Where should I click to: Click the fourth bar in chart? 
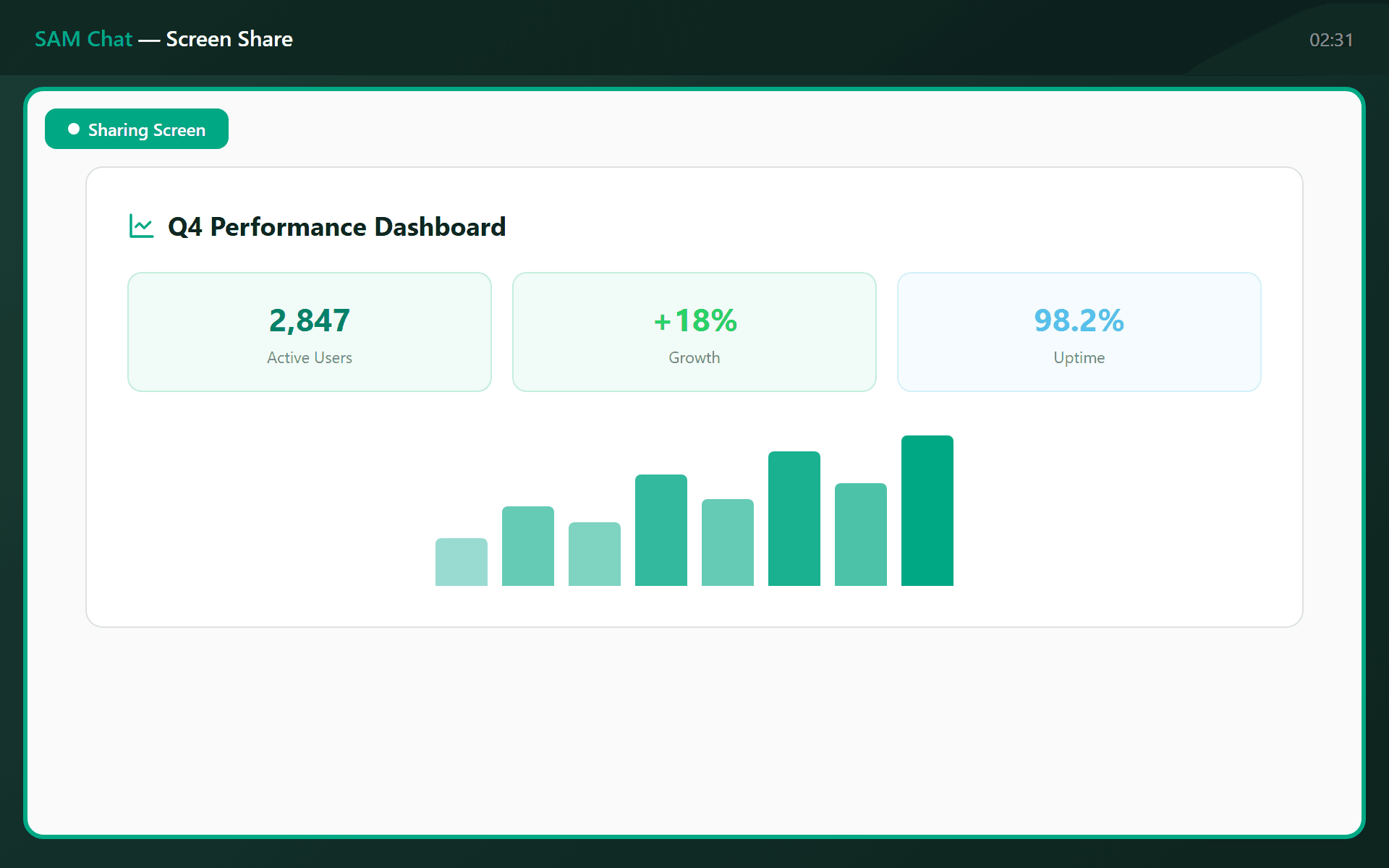[661, 530]
